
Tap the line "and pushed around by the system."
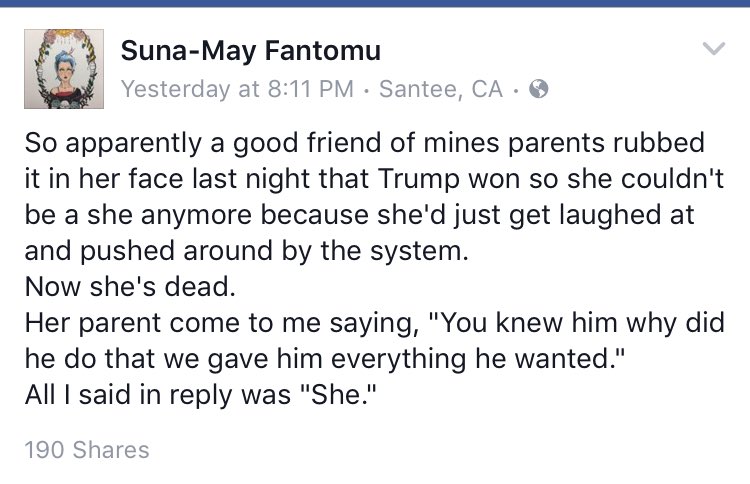pos(245,250)
